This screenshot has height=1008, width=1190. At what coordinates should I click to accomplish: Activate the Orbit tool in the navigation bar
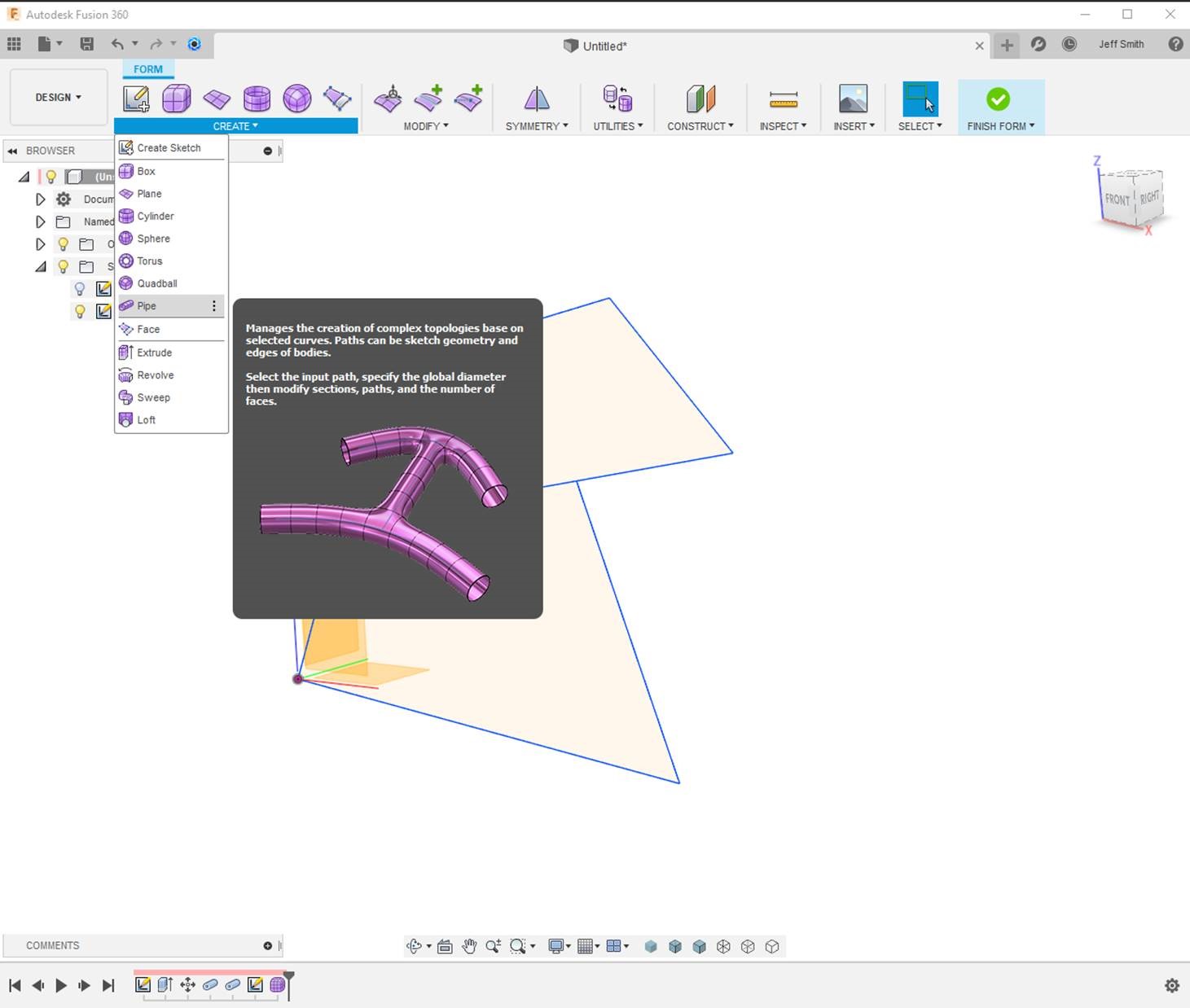coord(415,946)
